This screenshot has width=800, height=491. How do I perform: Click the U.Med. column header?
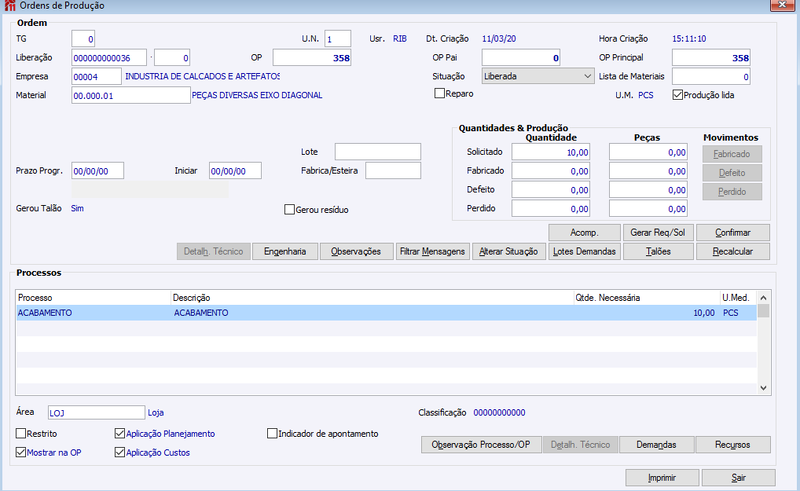point(738,298)
